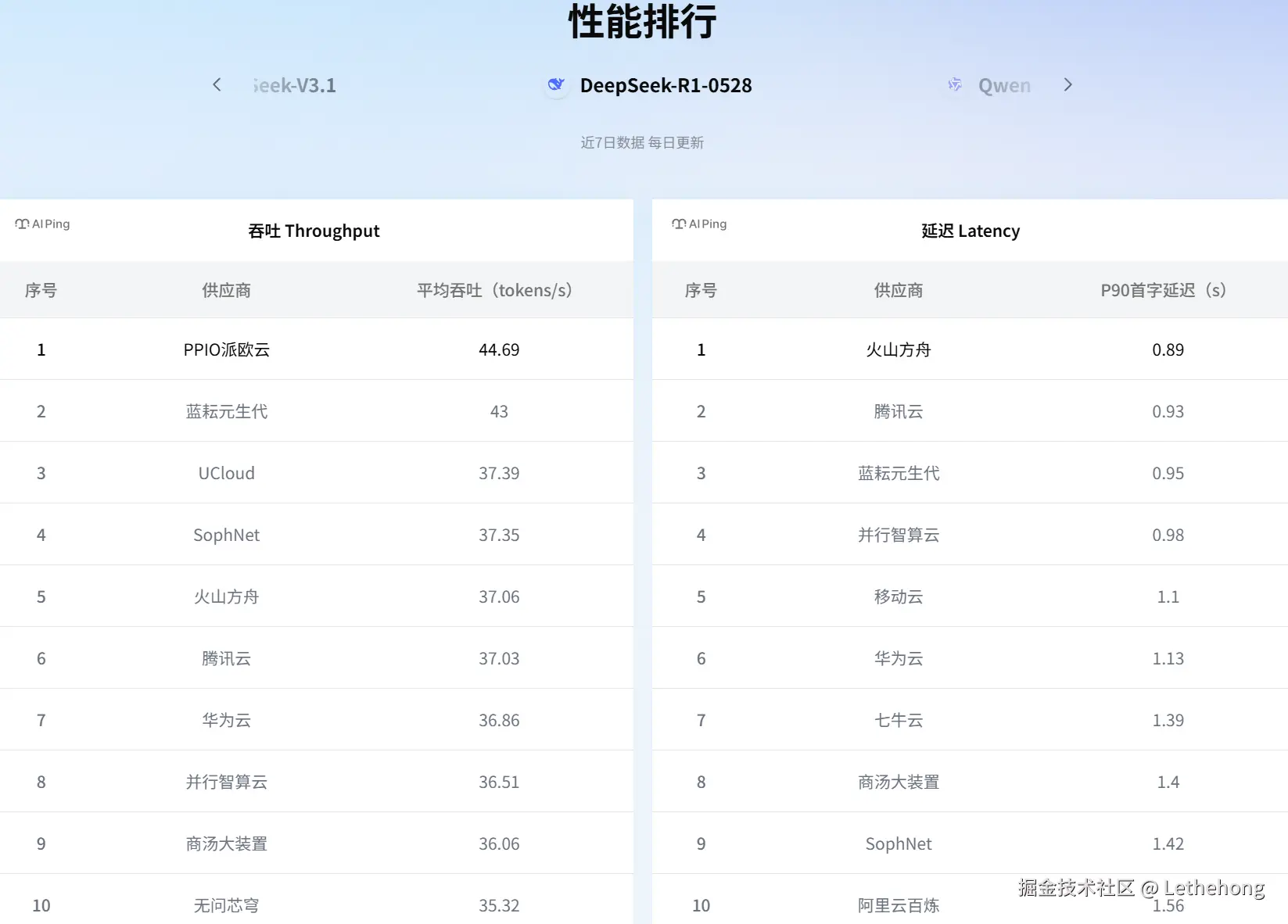Click latency value 1.1

(1168, 596)
